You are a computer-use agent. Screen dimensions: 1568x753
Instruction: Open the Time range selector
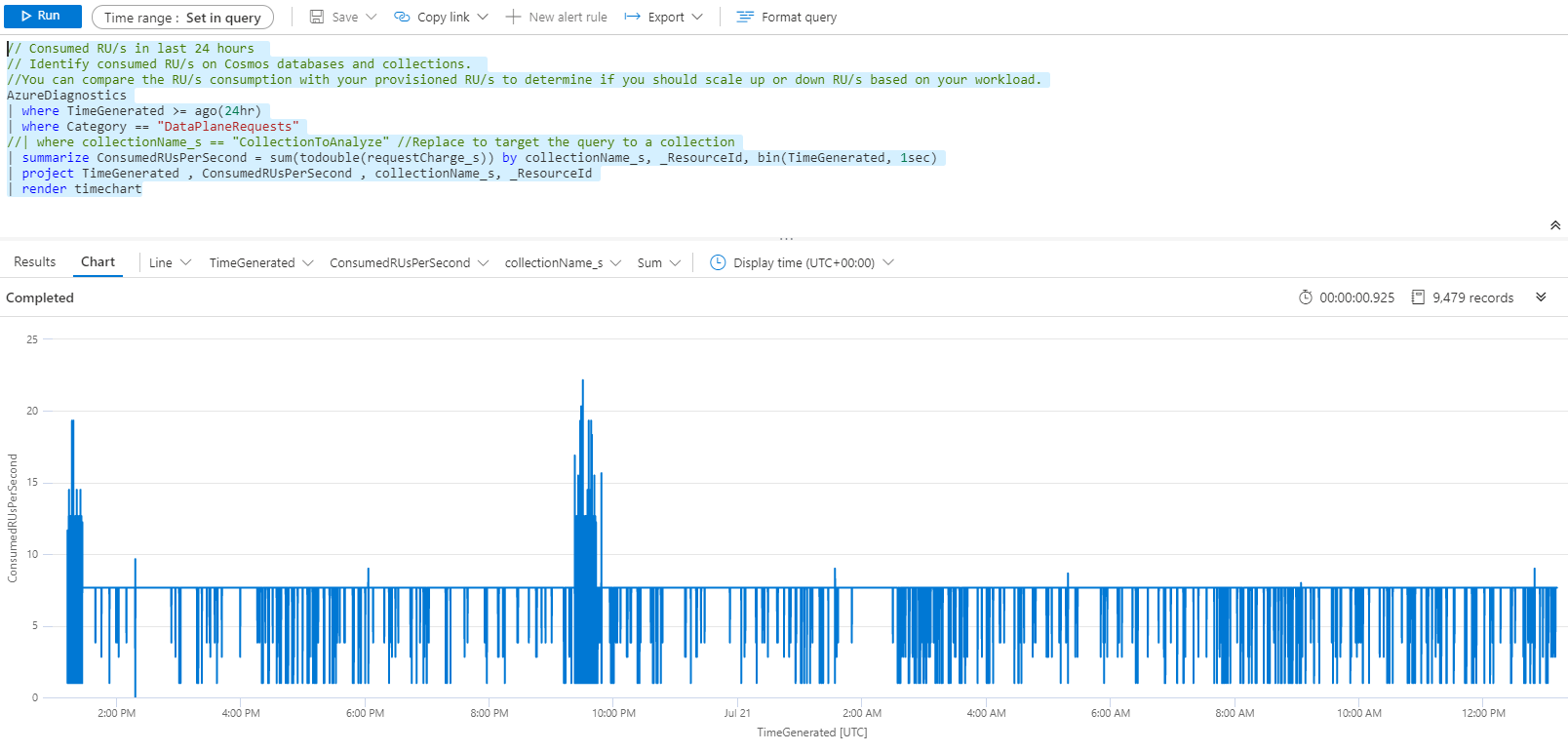[x=182, y=18]
